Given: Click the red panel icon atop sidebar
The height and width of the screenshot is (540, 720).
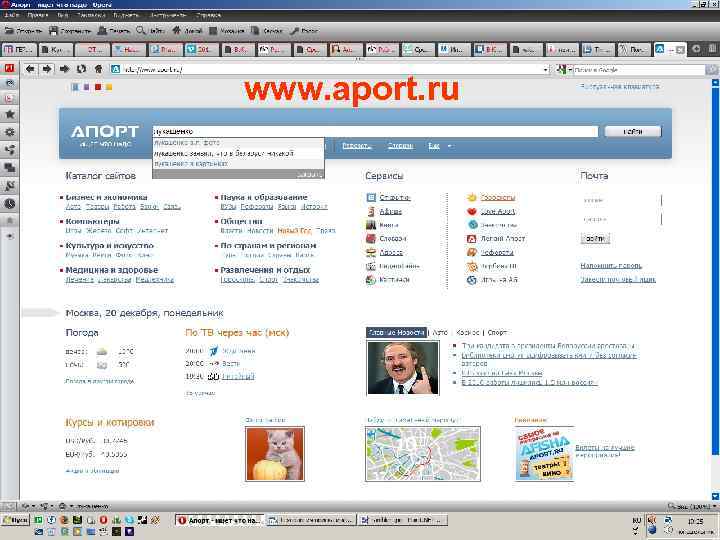Looking at the screenshot, I should coord(10,68).
